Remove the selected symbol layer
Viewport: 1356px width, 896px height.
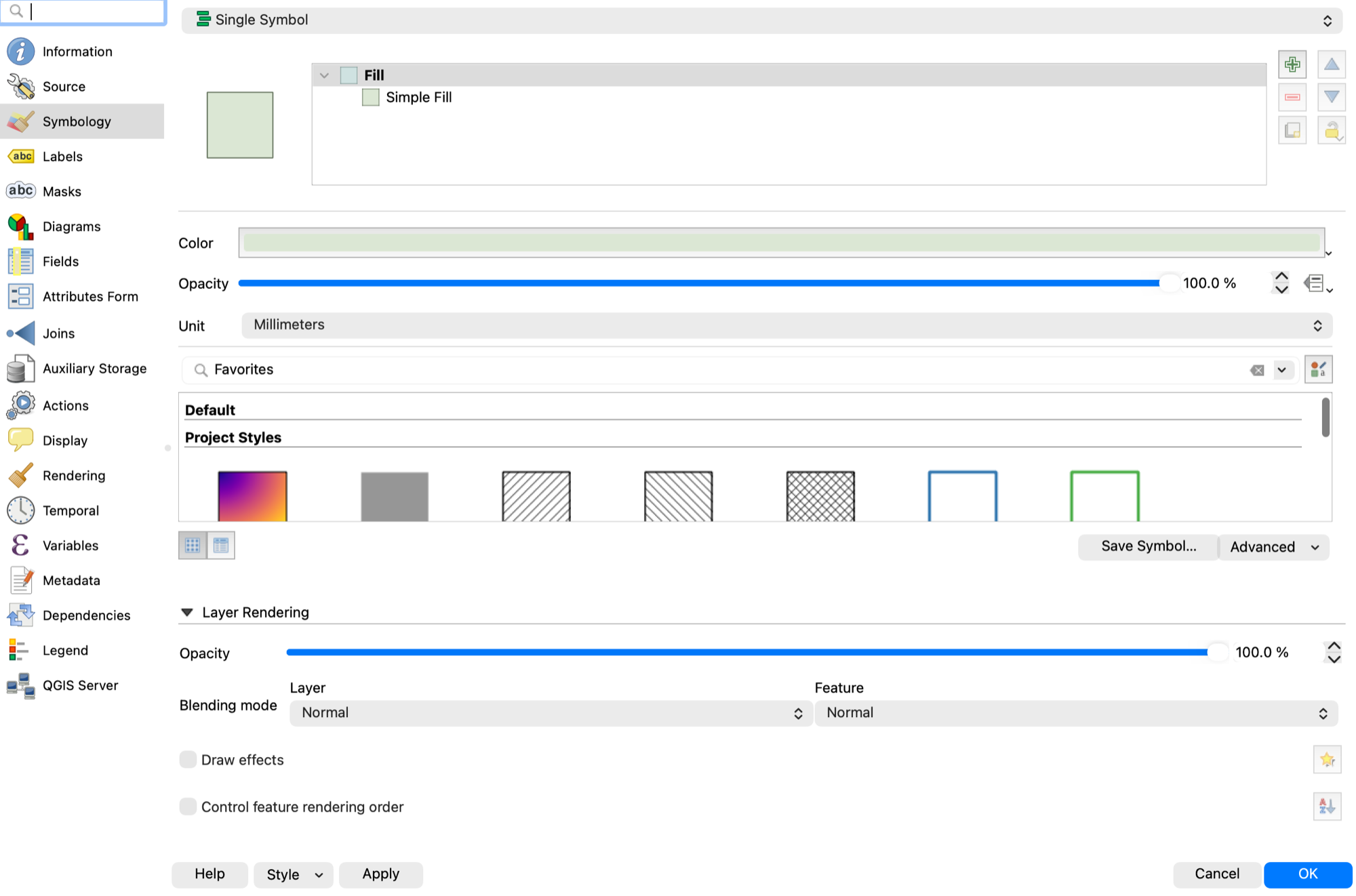pyautogui.click(x=1292, y=98)
